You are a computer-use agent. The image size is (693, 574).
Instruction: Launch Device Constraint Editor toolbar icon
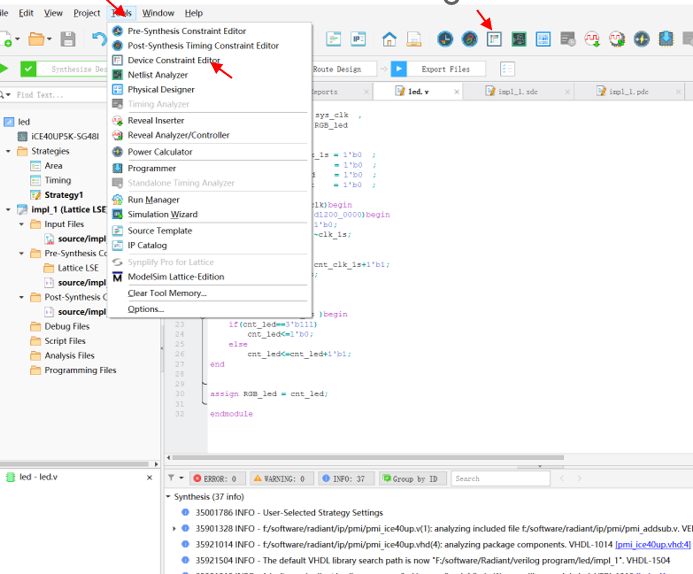click(x=494, y=39)
